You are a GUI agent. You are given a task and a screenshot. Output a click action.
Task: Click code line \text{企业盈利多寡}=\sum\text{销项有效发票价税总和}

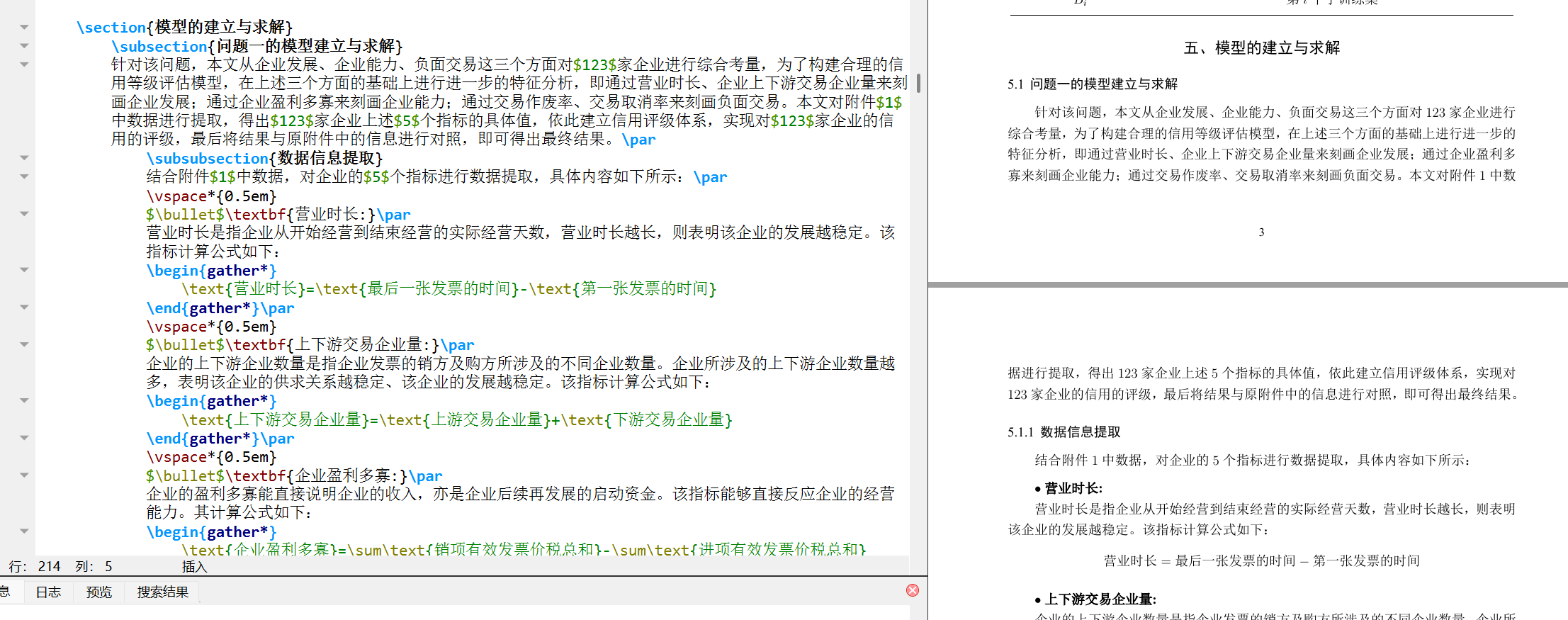[x=524, y=549]
